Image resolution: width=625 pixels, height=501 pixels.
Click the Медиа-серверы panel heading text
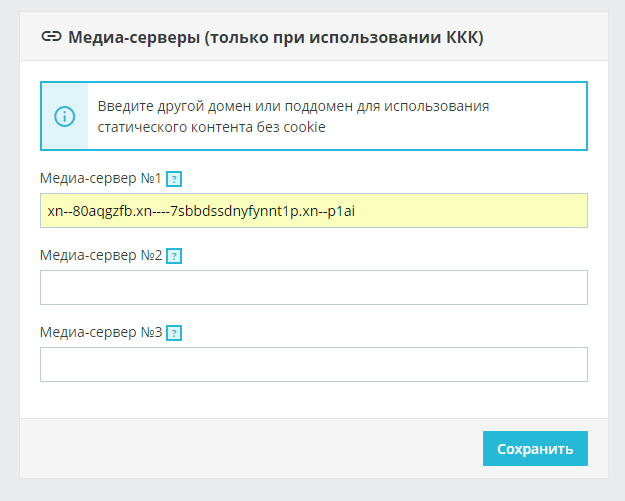pos(276,37)
